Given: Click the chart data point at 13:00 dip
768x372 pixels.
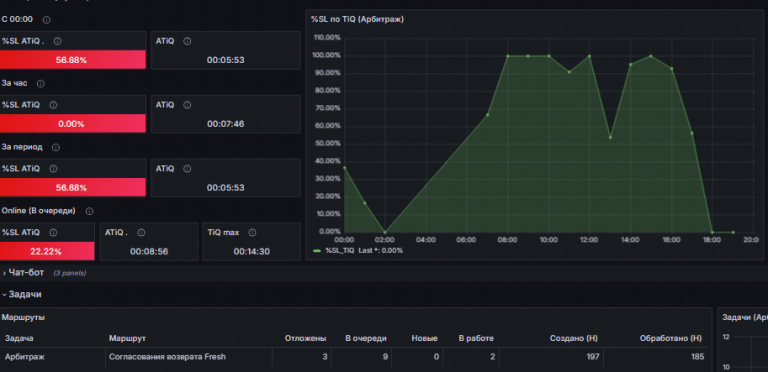Looking at the screenshot, I should click(610, 138).
